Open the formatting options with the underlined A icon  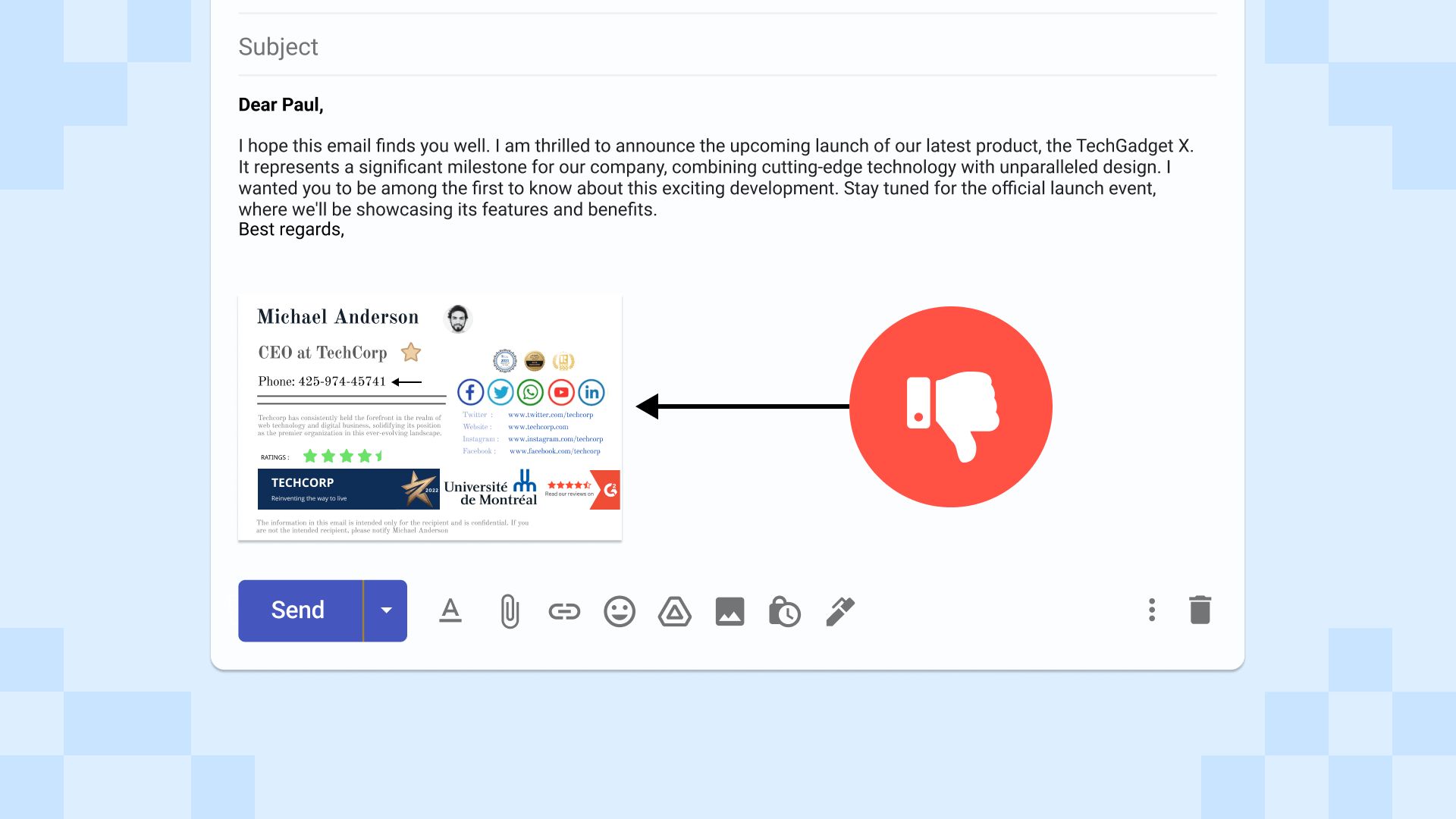450,611
